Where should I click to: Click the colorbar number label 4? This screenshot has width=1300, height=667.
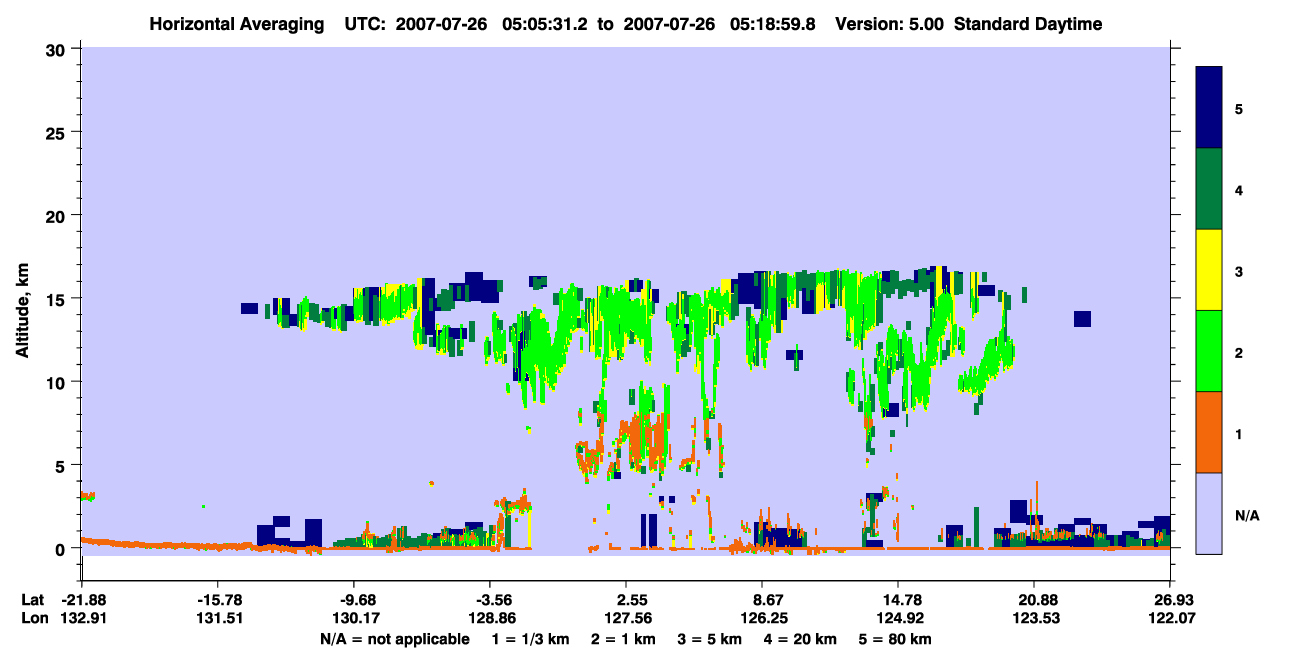[x=1238, y=189]
